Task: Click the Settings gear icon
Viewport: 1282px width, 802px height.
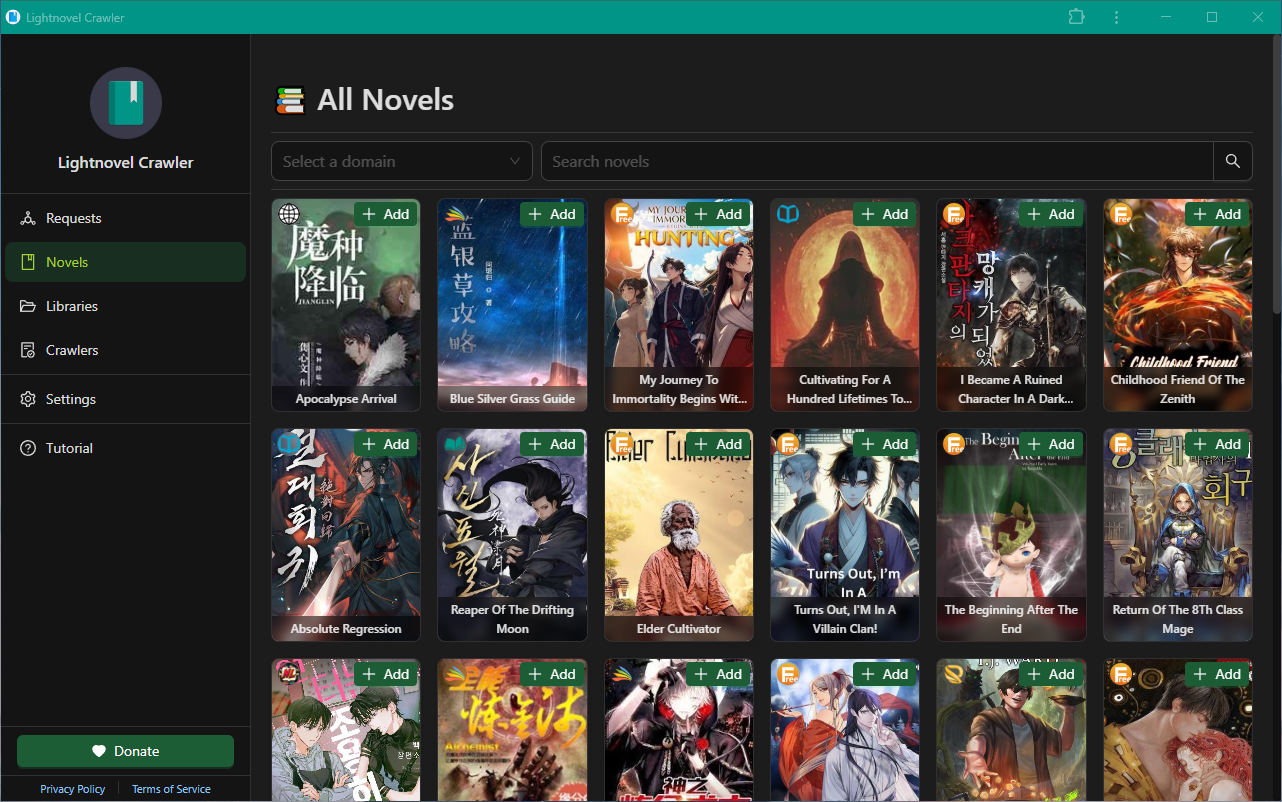Action: coord(28,399)
